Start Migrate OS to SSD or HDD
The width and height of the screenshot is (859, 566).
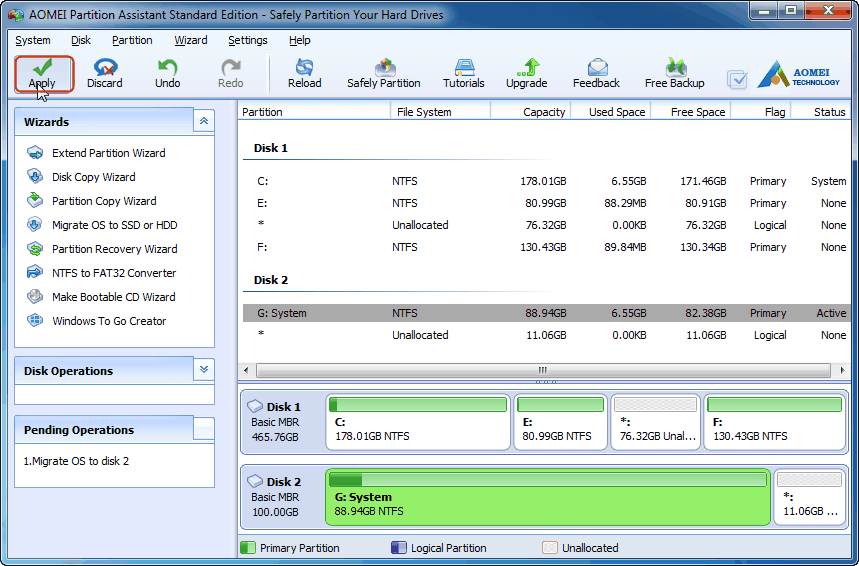(x=114, y=225)
